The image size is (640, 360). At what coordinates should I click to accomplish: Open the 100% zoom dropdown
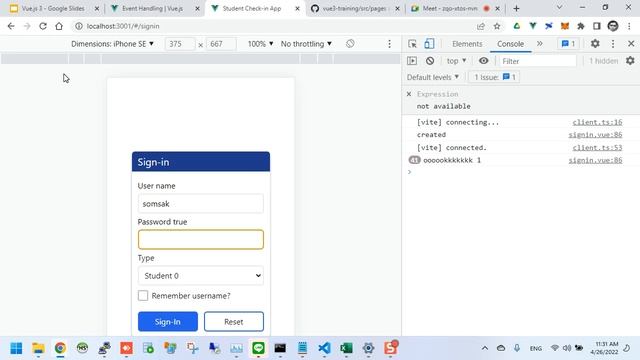[x=260, y=44]
